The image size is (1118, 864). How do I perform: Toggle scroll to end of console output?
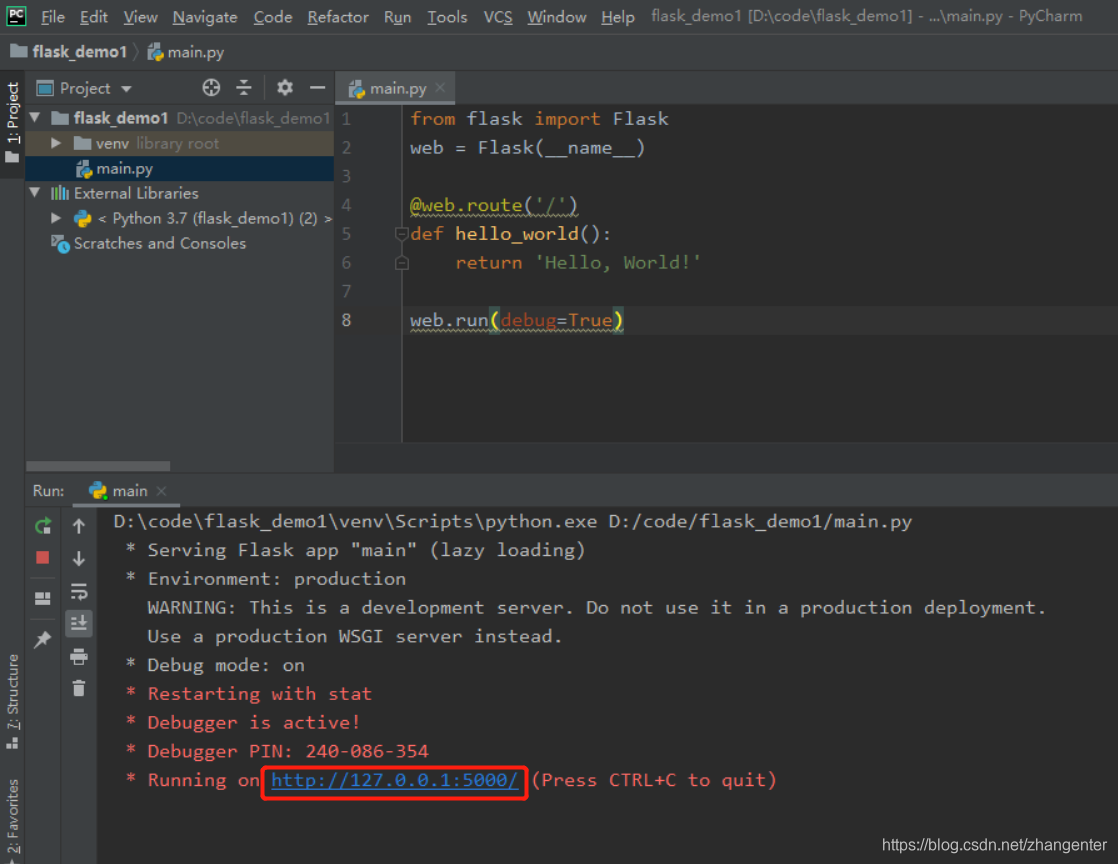pos(79,623)
